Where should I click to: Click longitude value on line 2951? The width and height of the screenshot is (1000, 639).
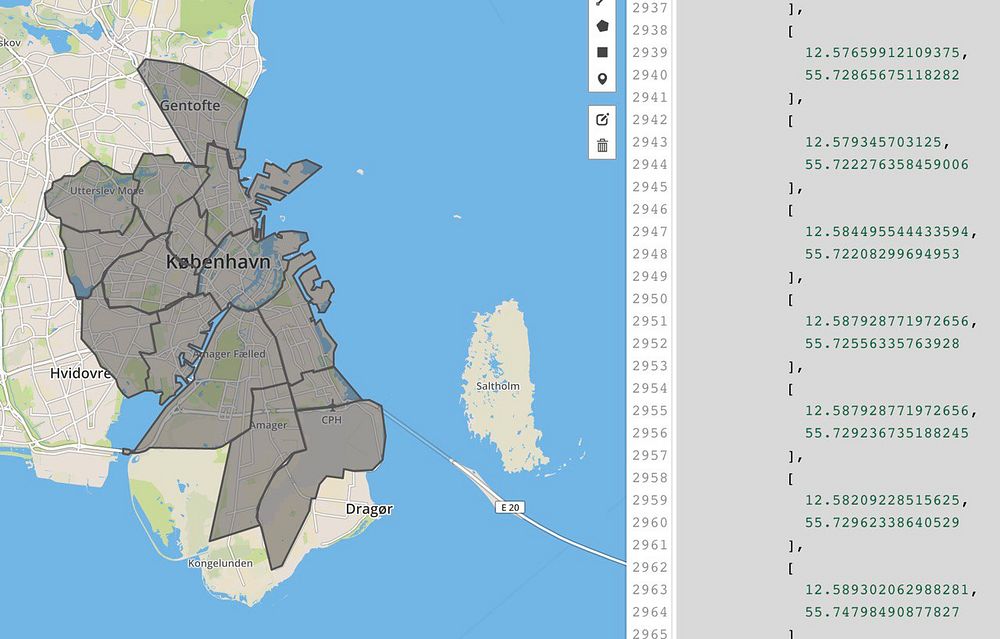[x=886, y=321]
